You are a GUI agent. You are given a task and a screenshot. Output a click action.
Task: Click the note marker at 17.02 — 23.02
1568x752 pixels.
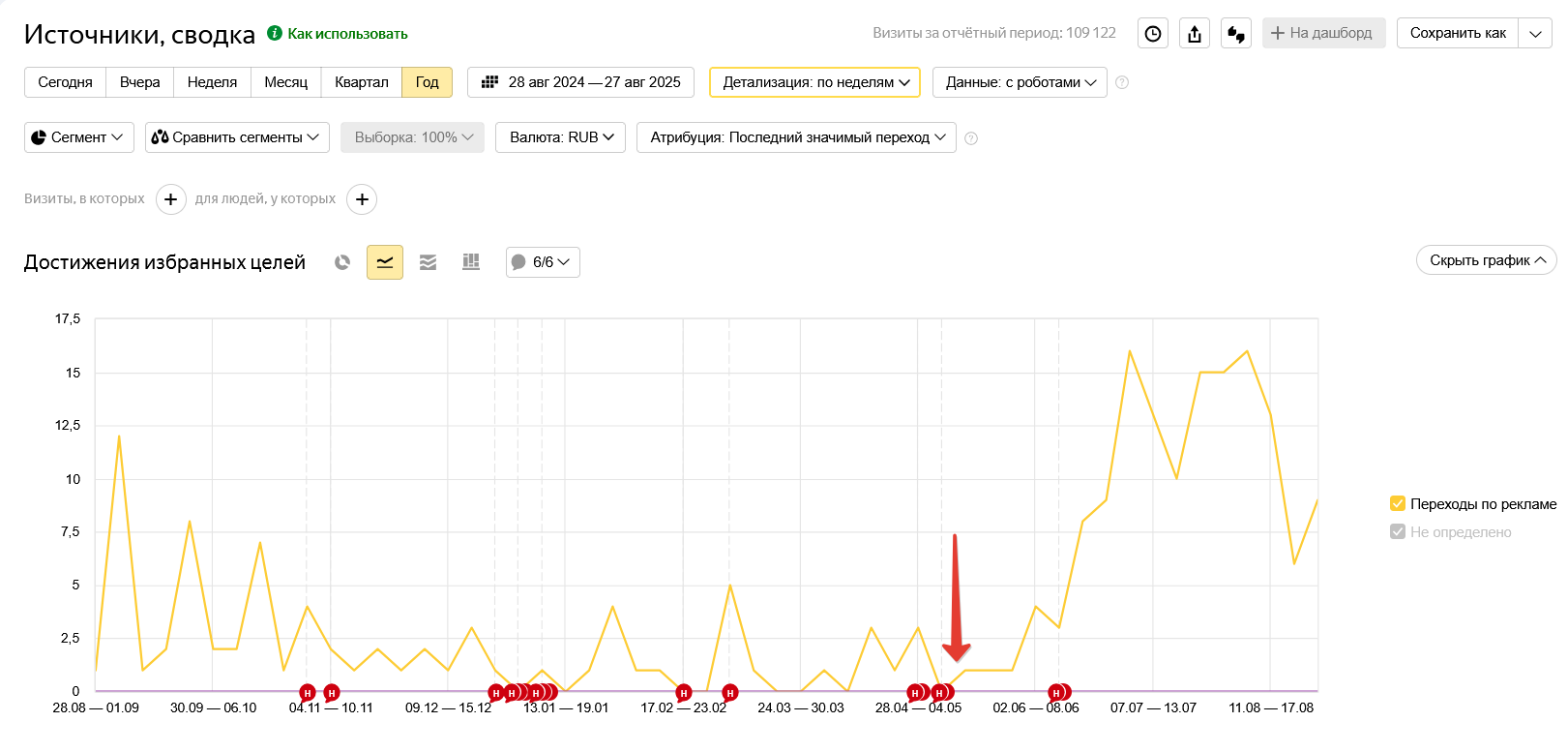click(x=684, y=693)
